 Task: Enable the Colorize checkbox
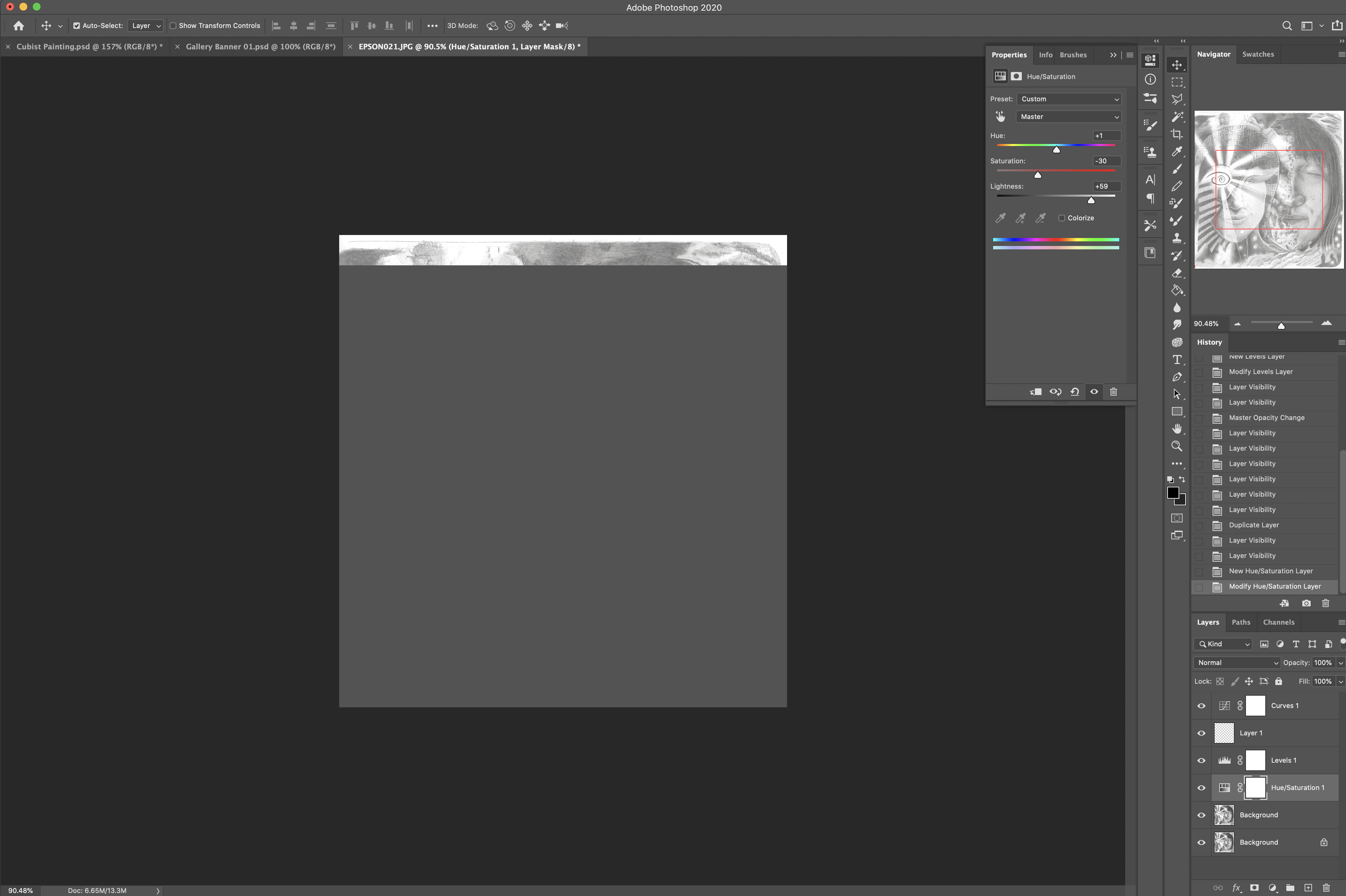coord(1062,218)
